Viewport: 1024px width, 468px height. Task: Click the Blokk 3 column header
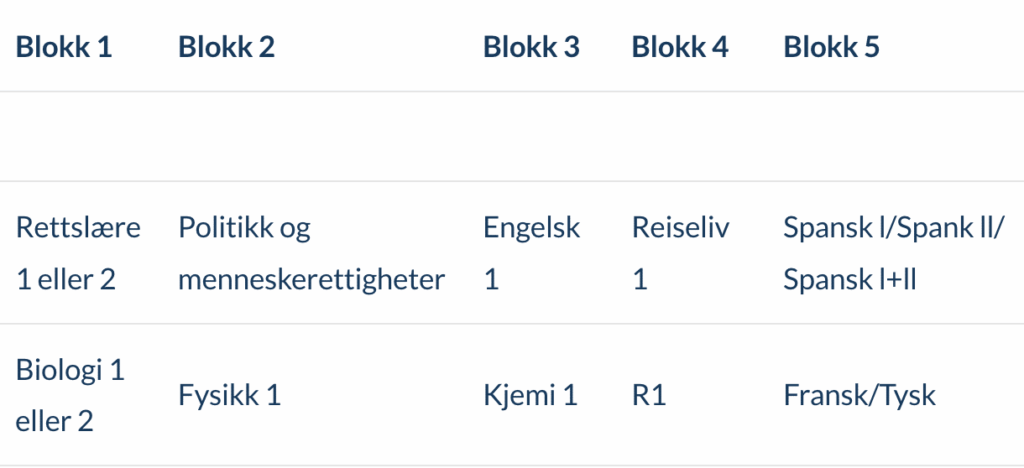[x=532, y=47]
